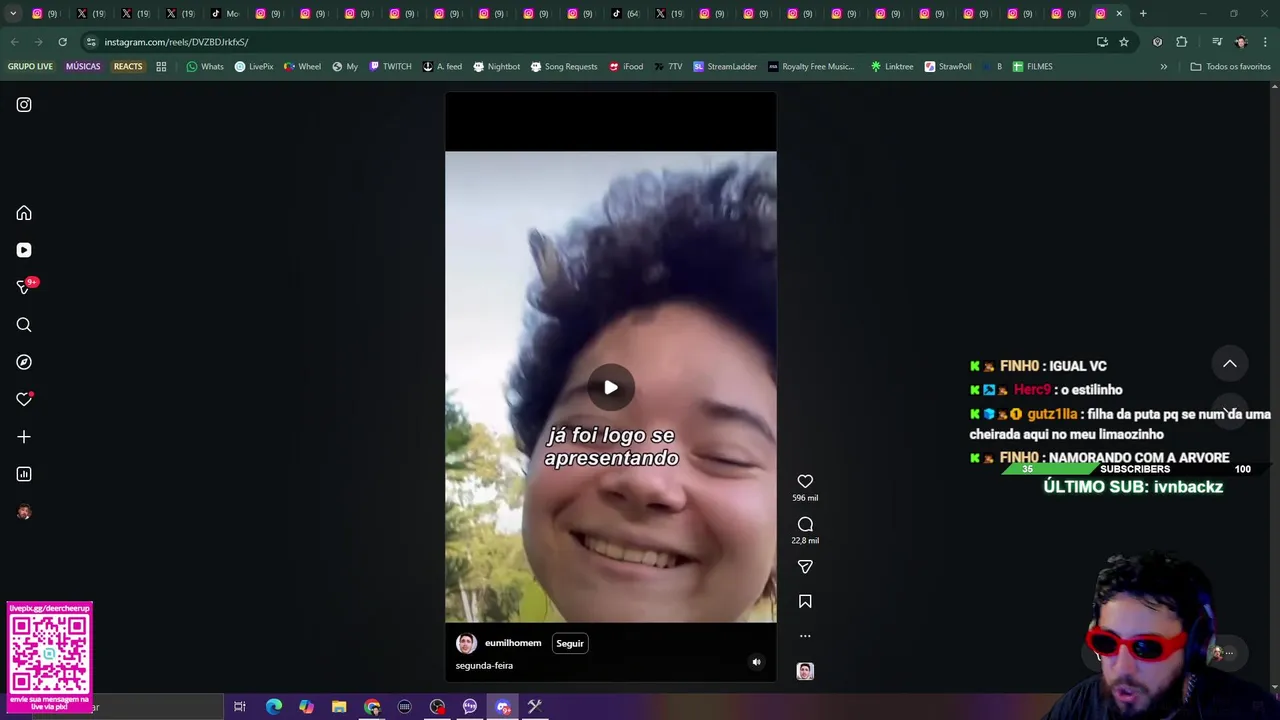Open the GRUPO LIVE bookmark
This screenshot has height=720, width=1280.
tap(30, 67)
